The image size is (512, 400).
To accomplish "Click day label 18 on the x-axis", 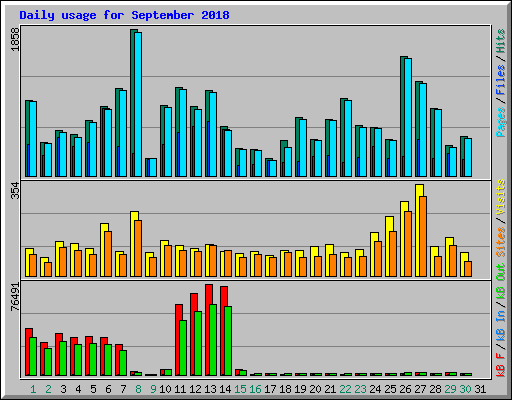I will (x=285, y=389).
